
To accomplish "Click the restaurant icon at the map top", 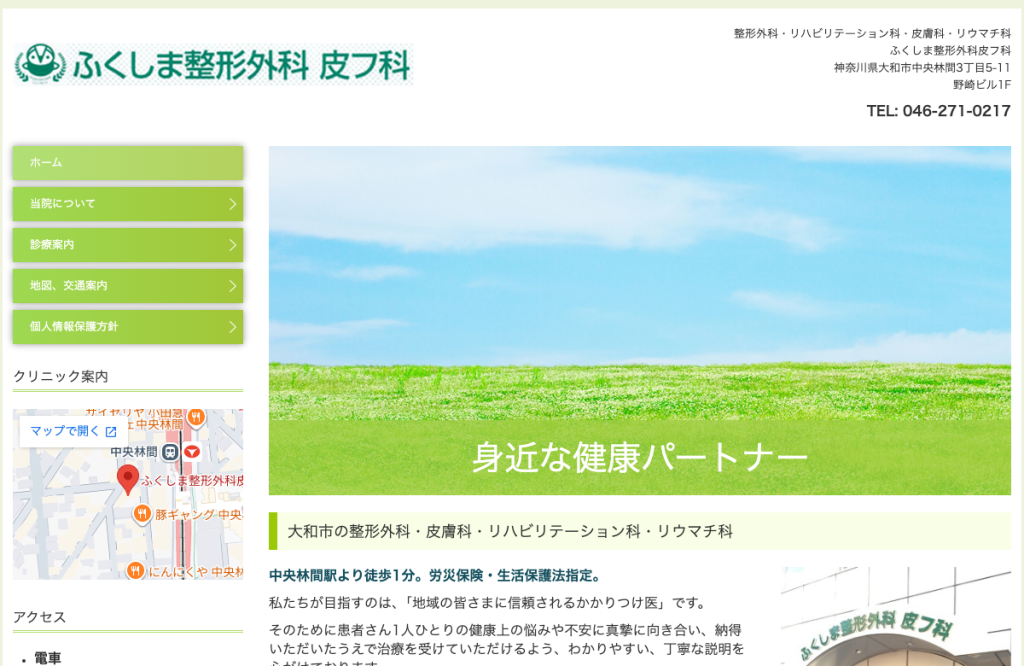I will click(196, 416).
